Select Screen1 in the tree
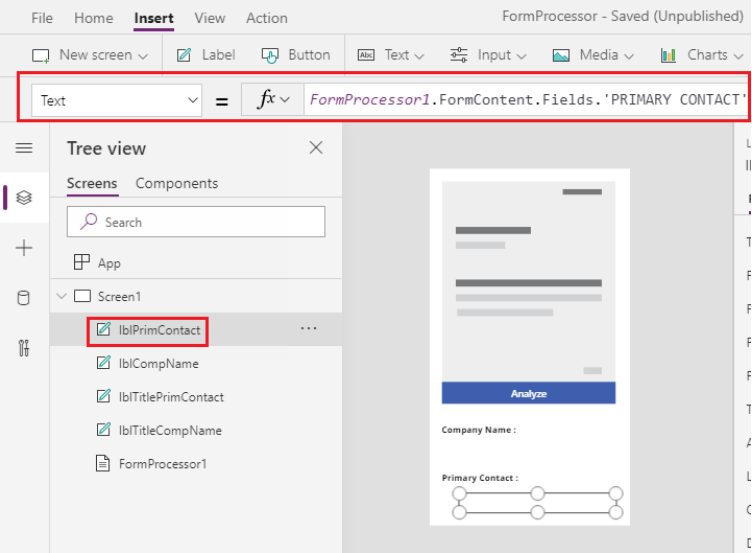This screenshot has width=752, height=553. coord(119,296)
